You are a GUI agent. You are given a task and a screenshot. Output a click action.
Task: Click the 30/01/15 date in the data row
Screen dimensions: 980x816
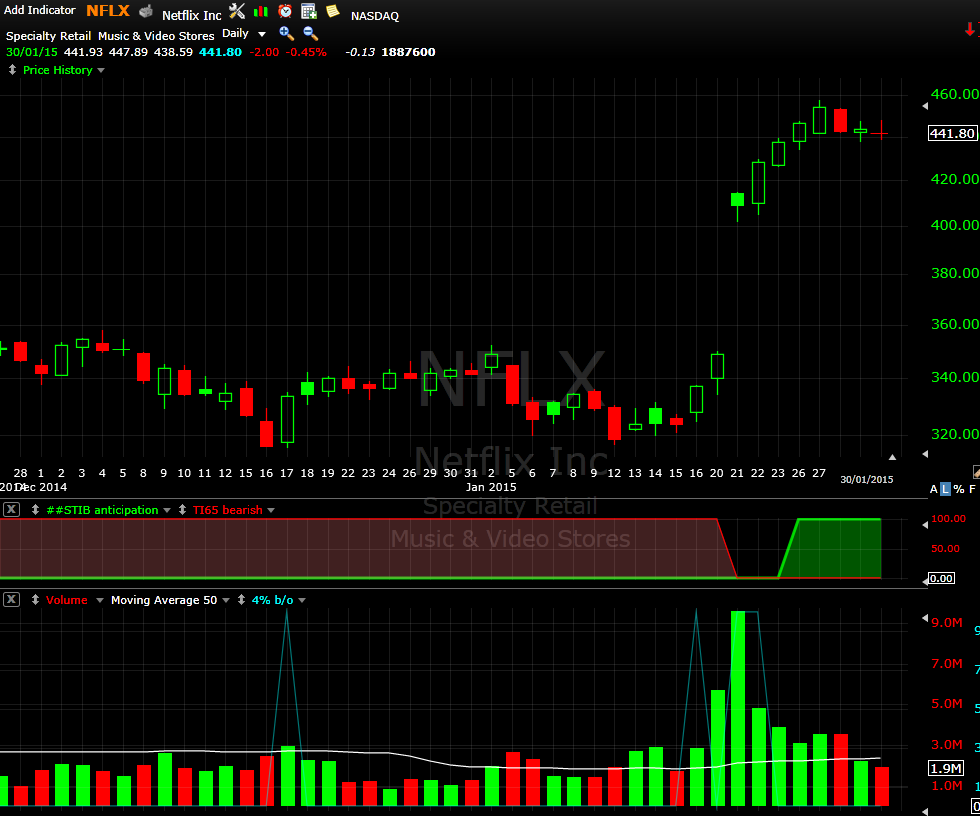[31, 52]
